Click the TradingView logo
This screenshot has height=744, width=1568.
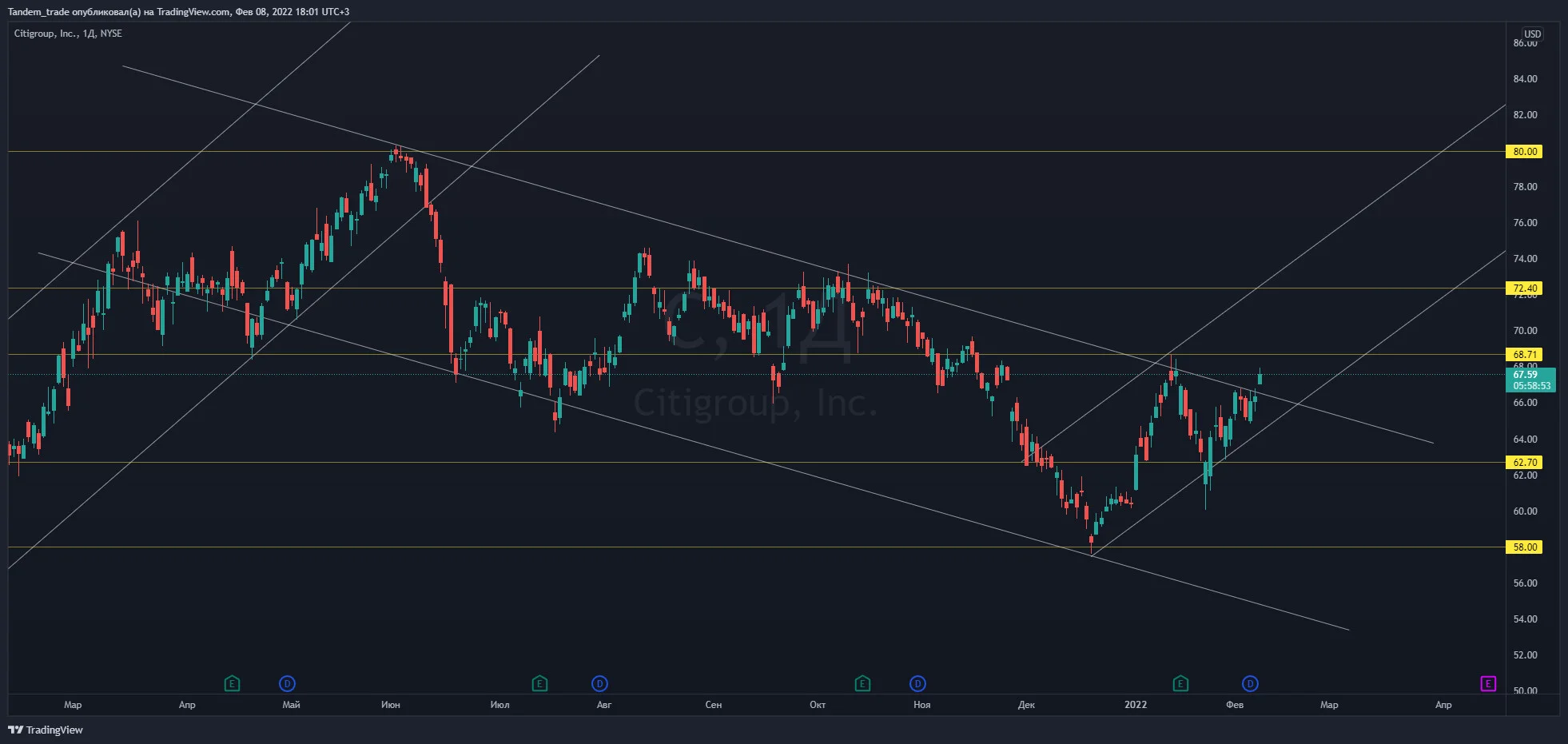point(46,730)
